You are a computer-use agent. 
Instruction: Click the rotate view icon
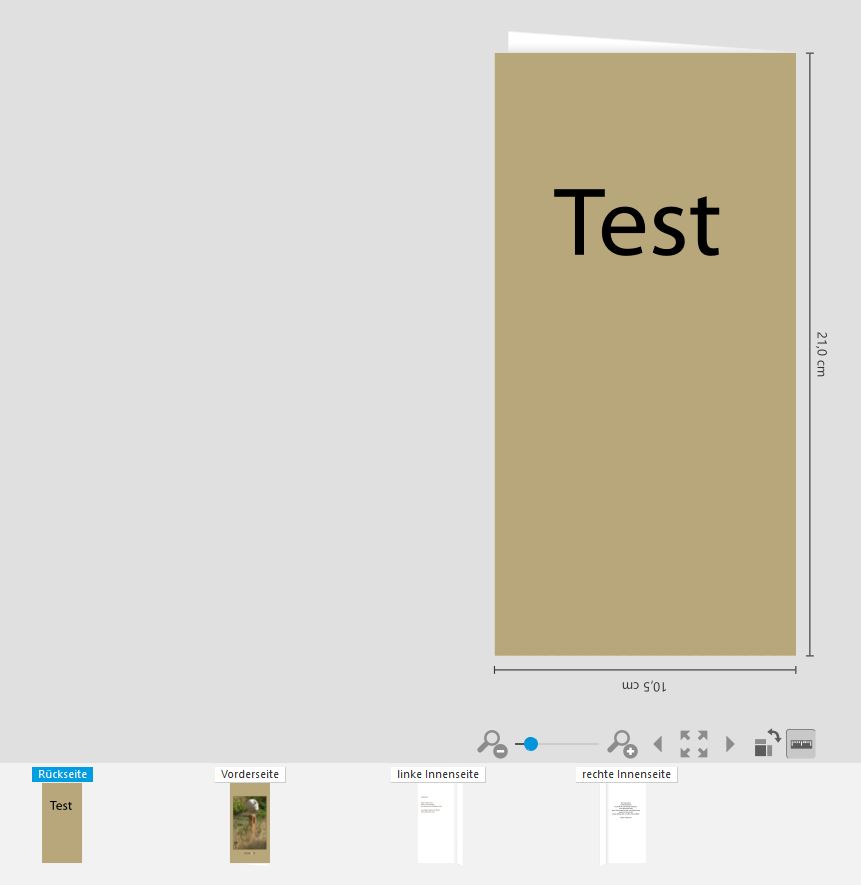coord(767,743)
